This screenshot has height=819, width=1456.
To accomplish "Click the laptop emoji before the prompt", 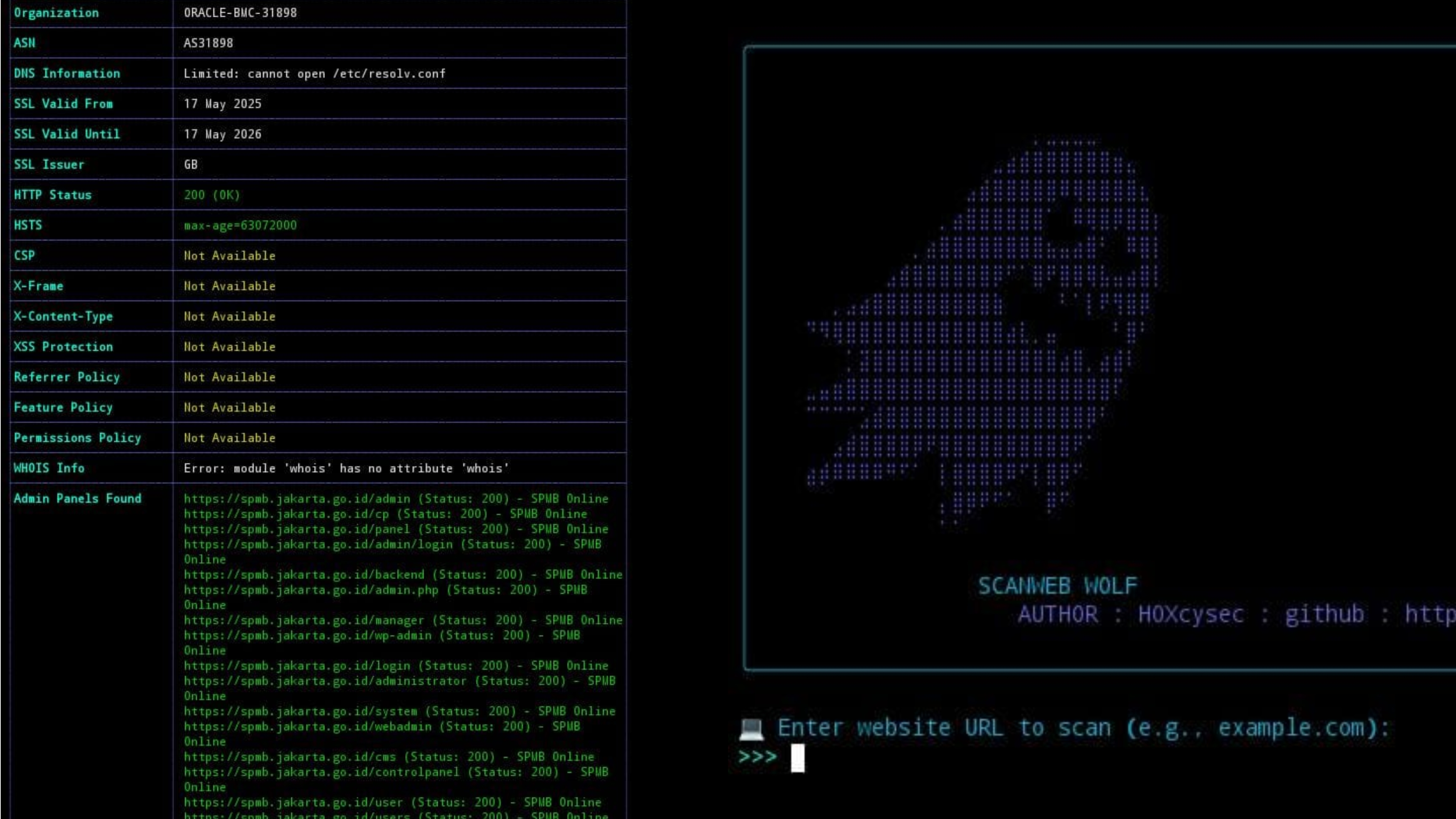I will click(x=751, y=729).
